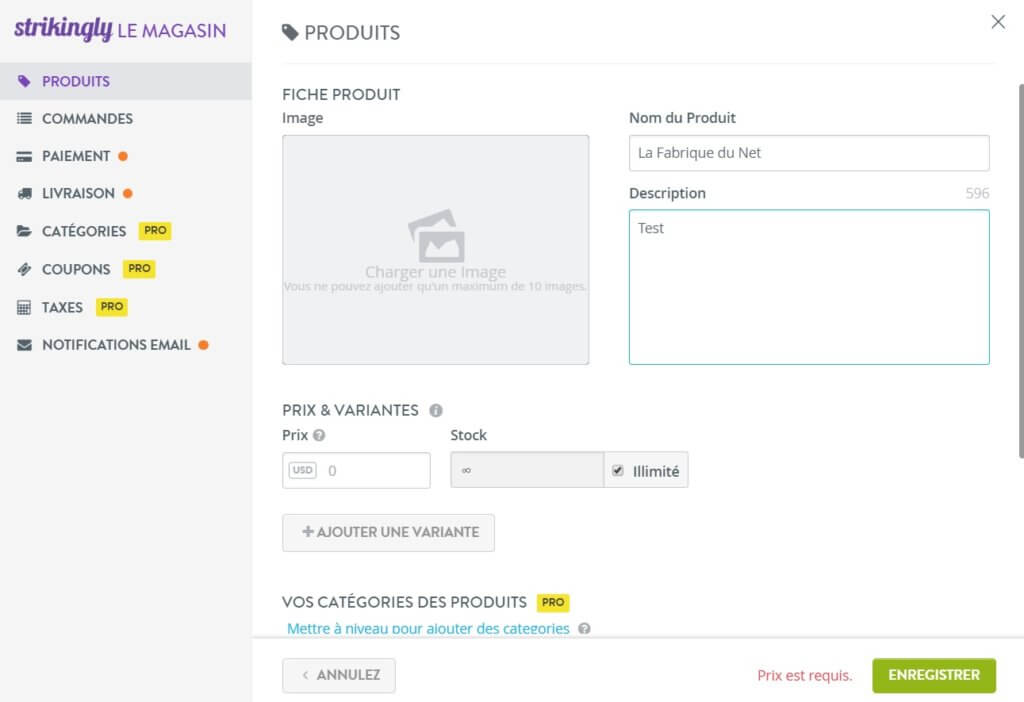Click the Annulez back button
The image size is (1024, 702).
(339, 675)
